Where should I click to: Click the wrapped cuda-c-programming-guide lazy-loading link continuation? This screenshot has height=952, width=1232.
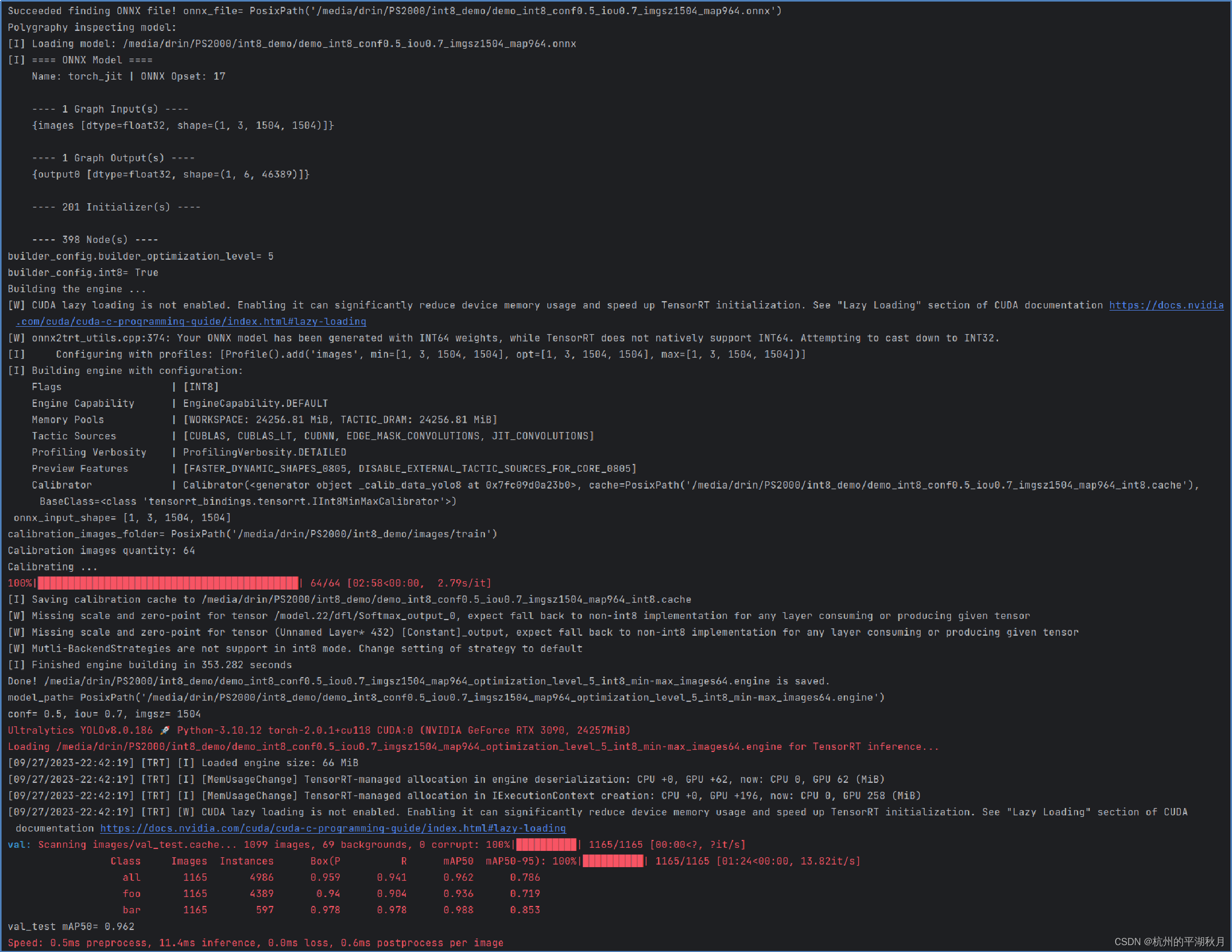(x=191, y=322)
